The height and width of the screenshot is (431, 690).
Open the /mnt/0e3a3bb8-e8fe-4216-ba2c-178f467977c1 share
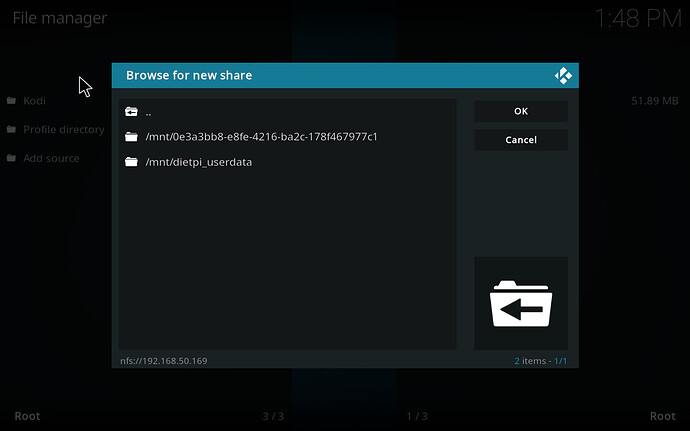261,137
